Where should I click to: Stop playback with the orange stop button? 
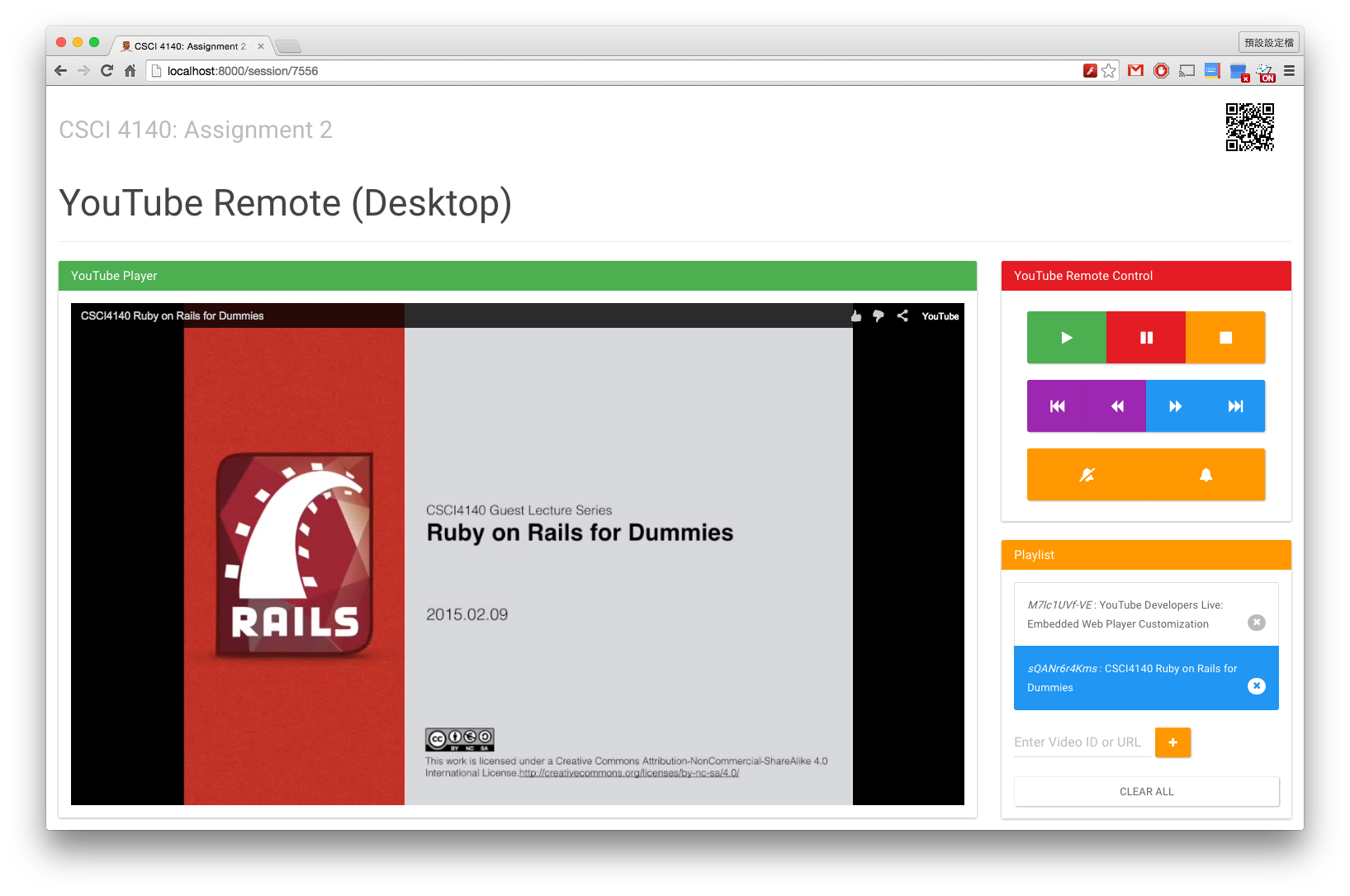(1225, 338)
